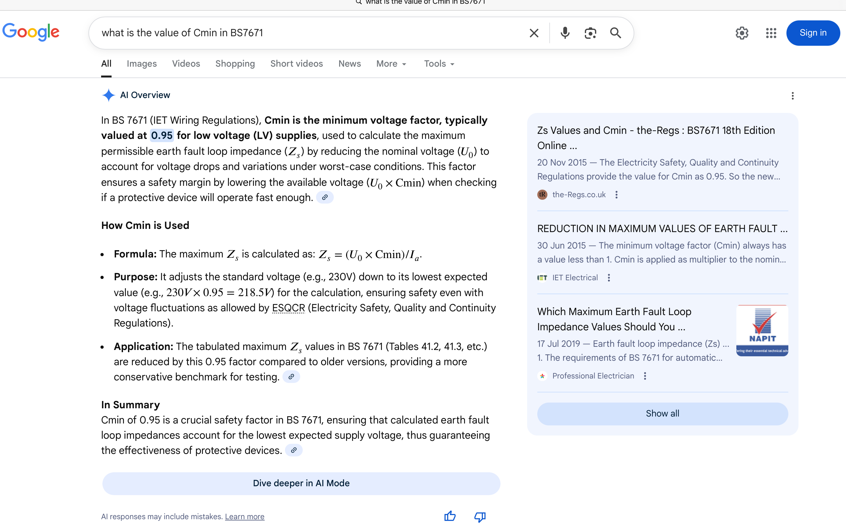Open the Google apps grid
This screenshot has width=846, height=532.
click(x=771, y=33)
